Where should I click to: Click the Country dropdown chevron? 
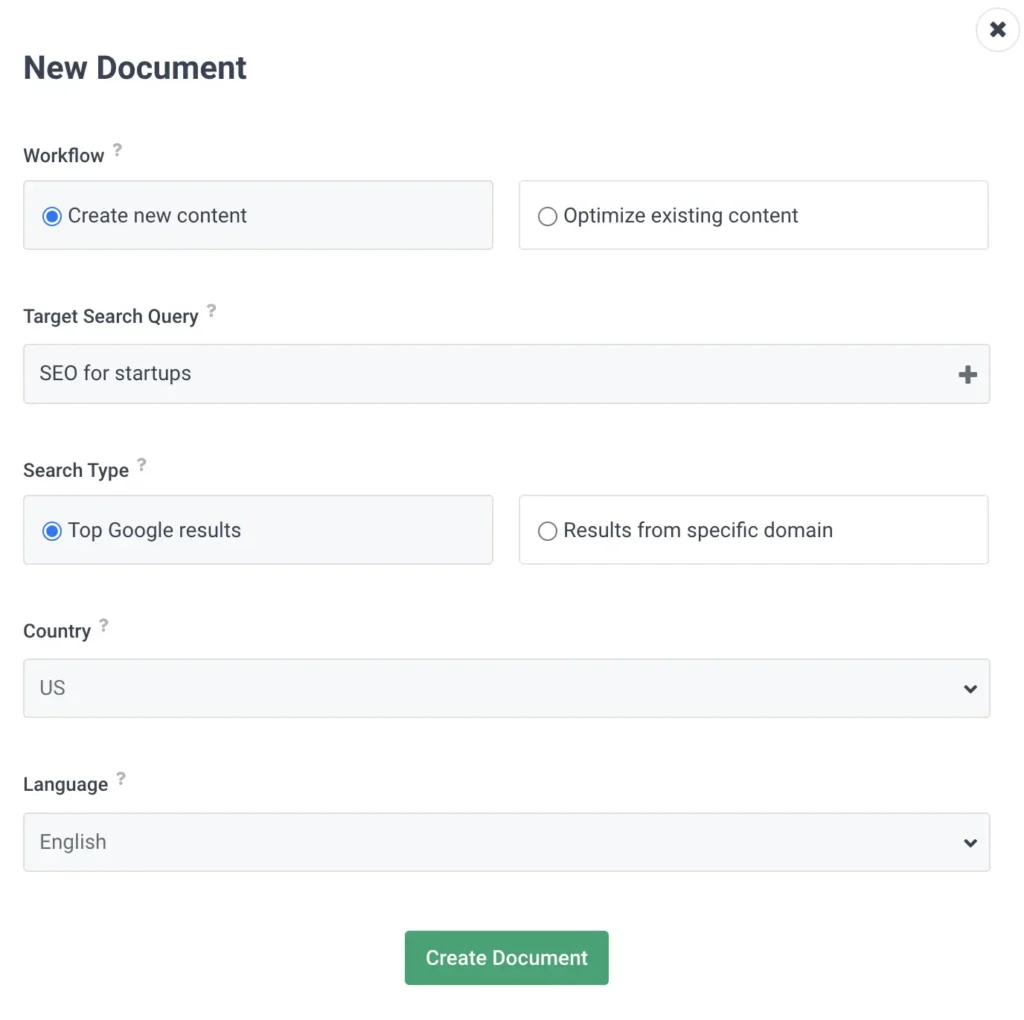click(x=968, y=688)
